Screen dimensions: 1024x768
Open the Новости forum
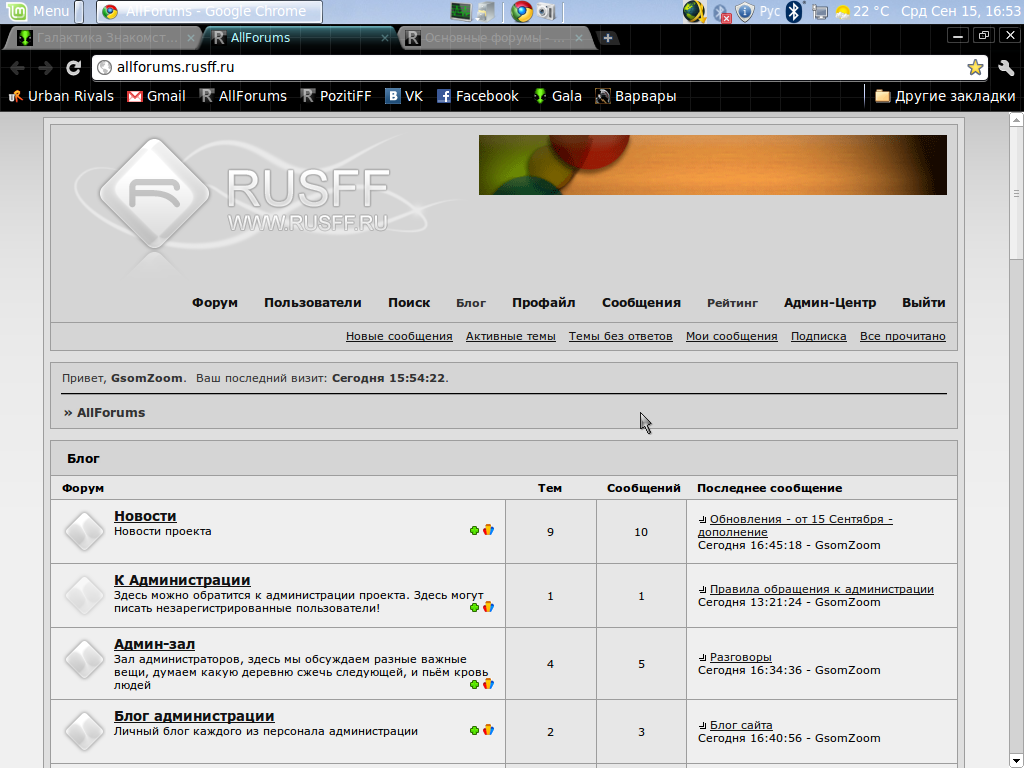point(145,516)
